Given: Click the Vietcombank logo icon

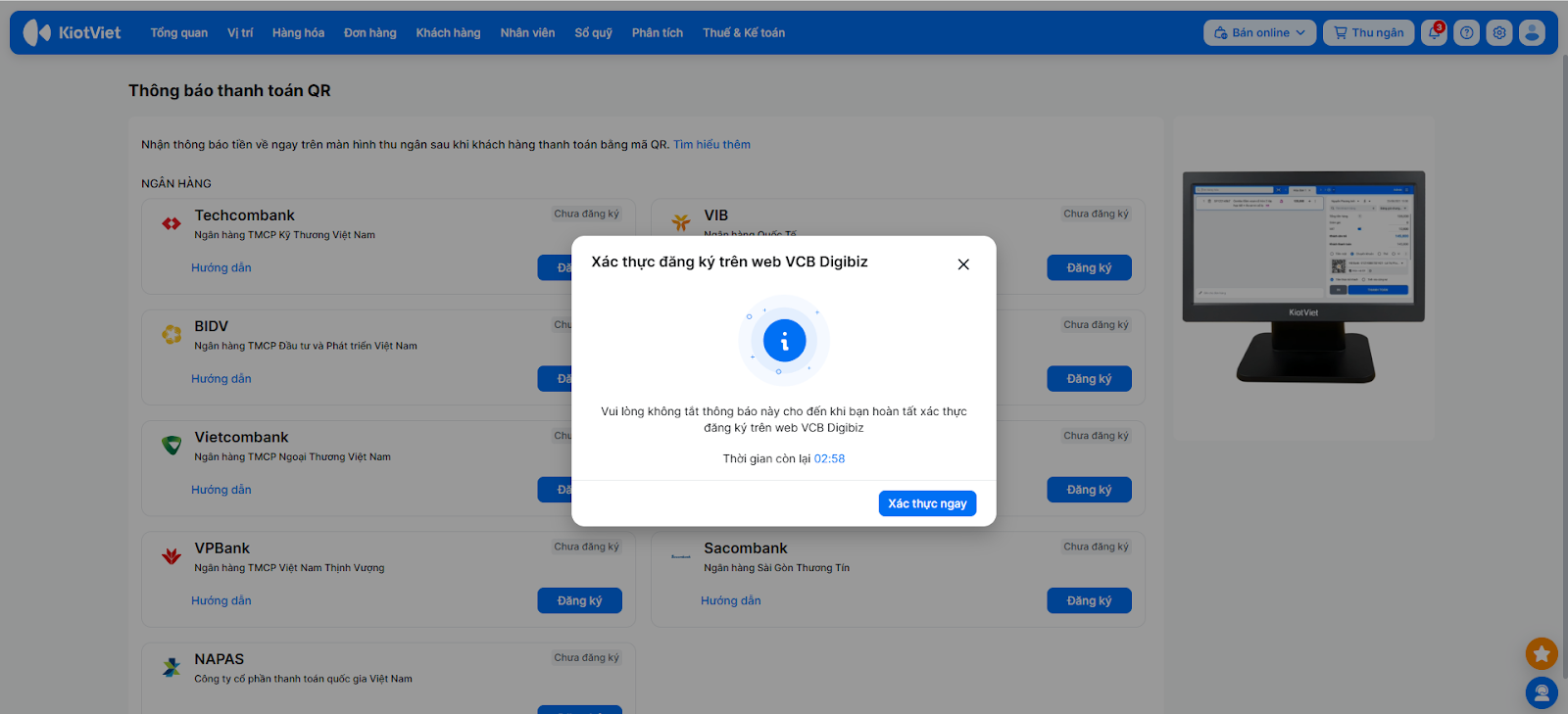Looking at the screenshot, I should [171, 446].
